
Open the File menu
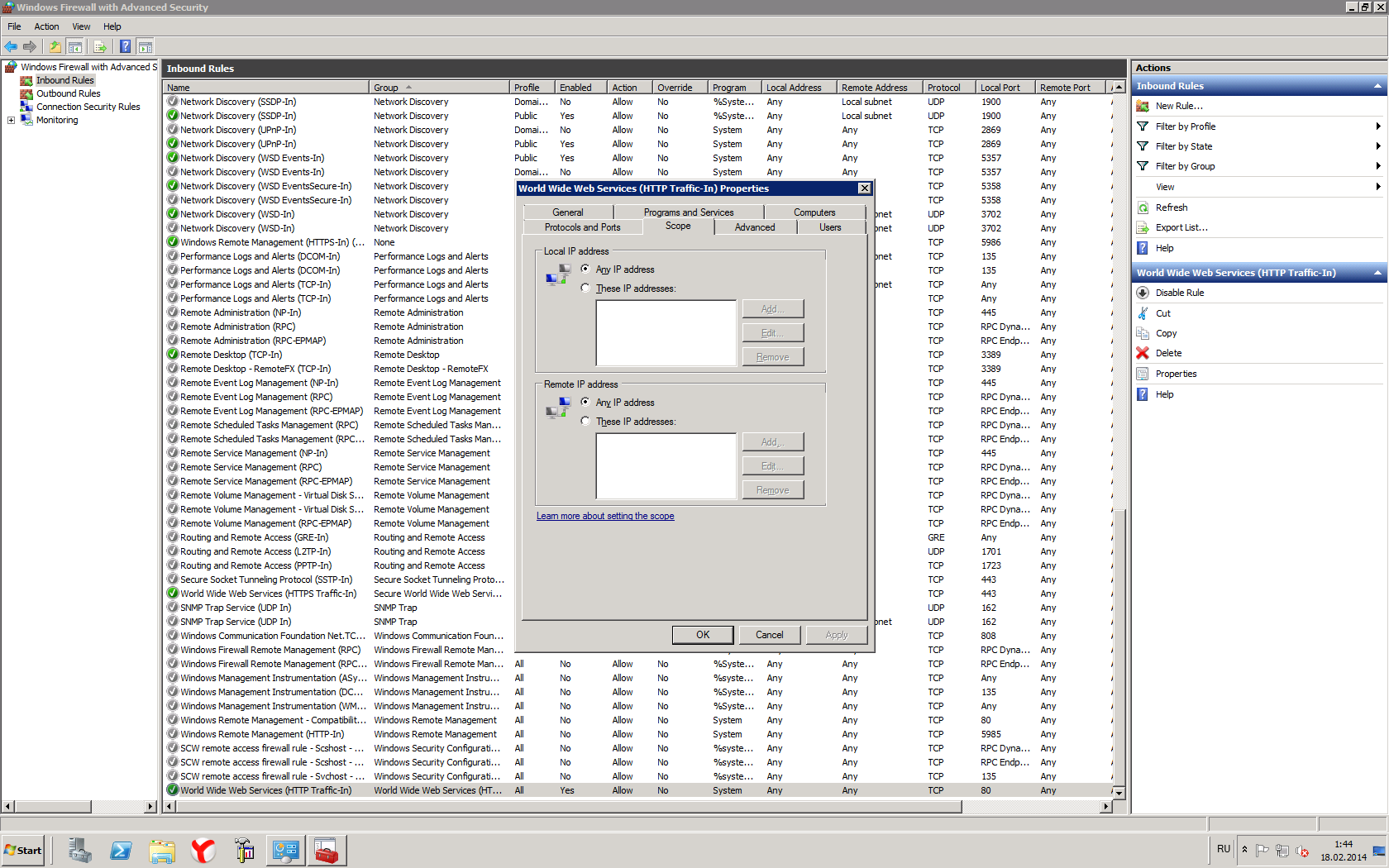(14, 26)
